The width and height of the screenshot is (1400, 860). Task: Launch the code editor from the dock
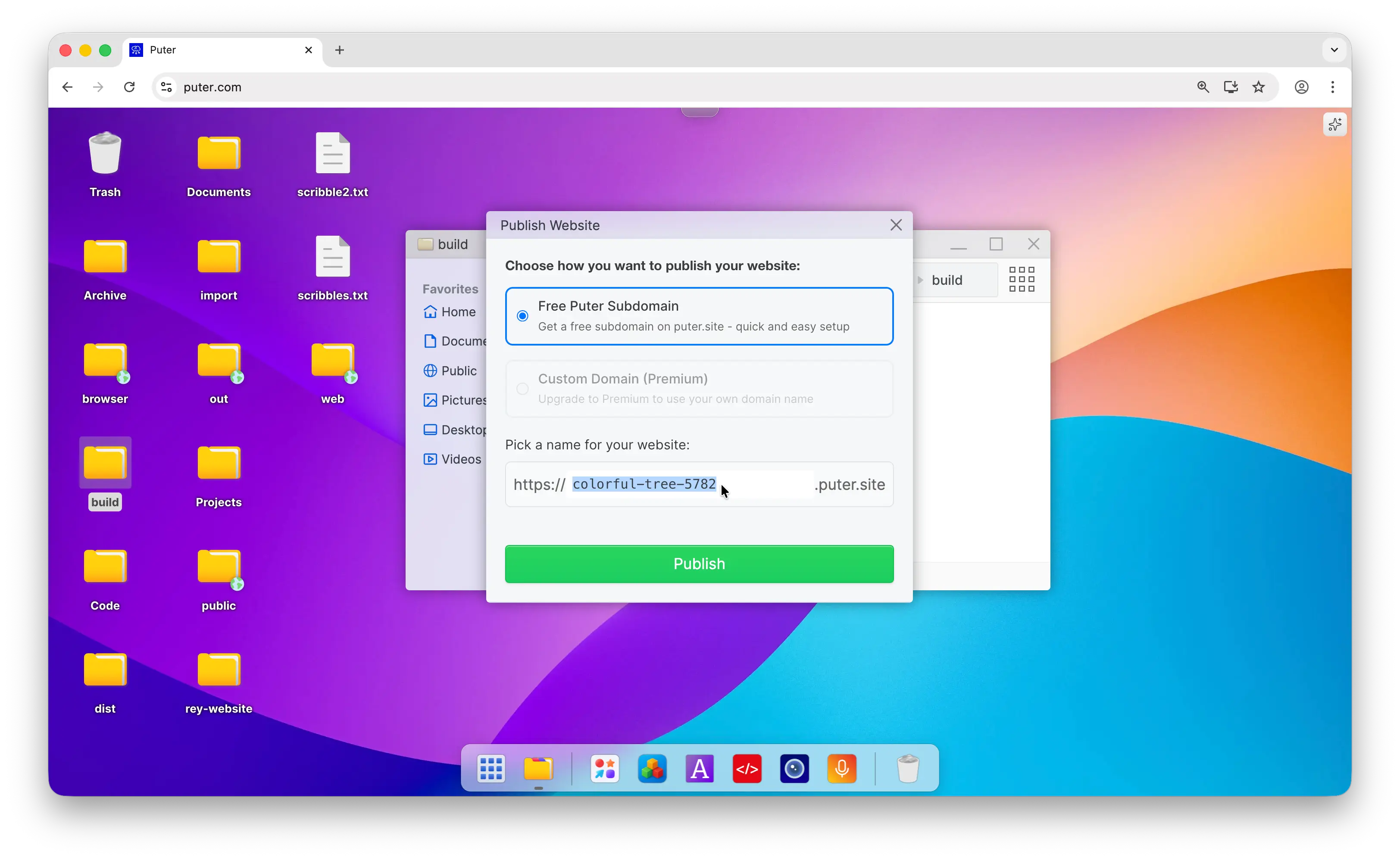747,768
